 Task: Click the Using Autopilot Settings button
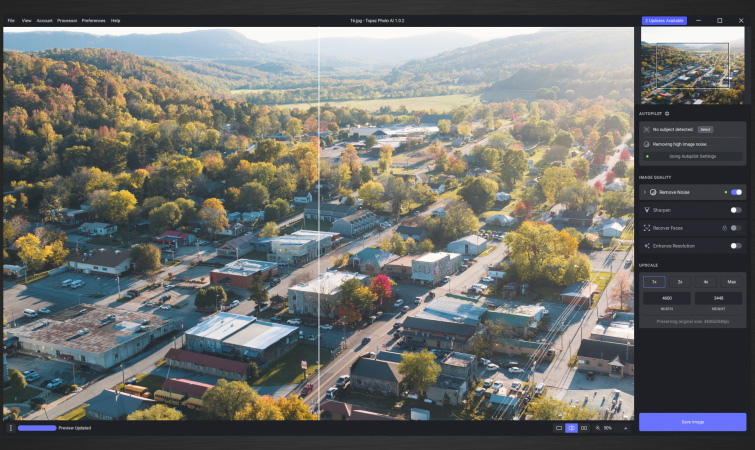(692, 156)
